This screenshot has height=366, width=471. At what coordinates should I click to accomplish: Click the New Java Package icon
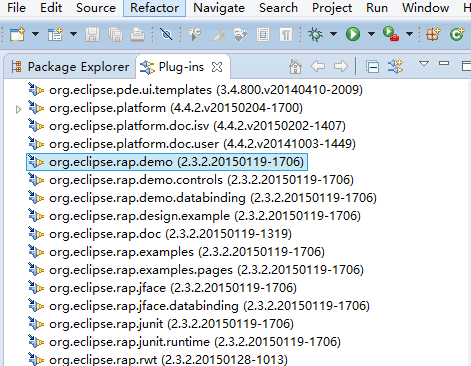coord(433,34)
